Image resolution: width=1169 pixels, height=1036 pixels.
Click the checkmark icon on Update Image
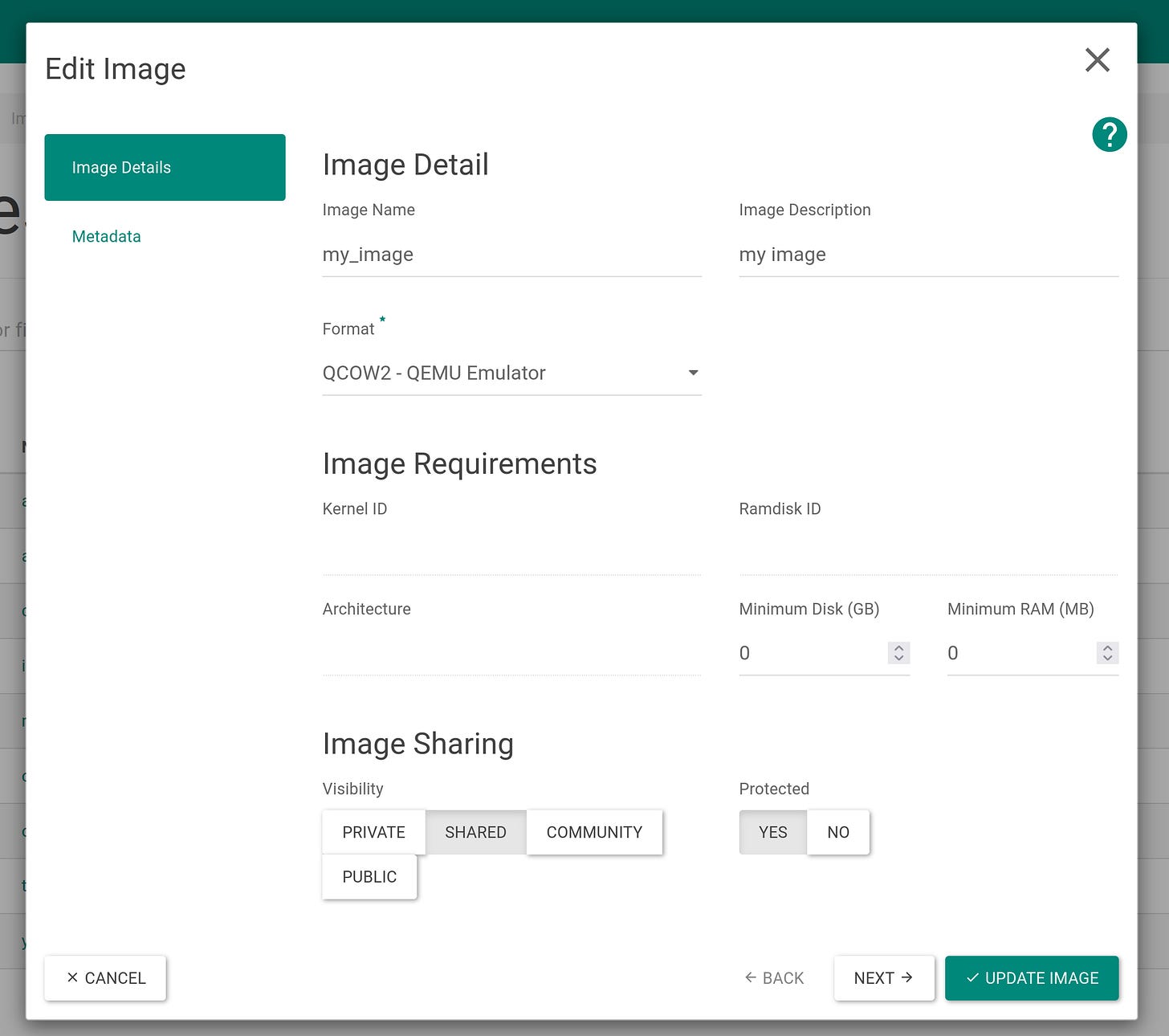pyautogui.click(x=973, y=978)
